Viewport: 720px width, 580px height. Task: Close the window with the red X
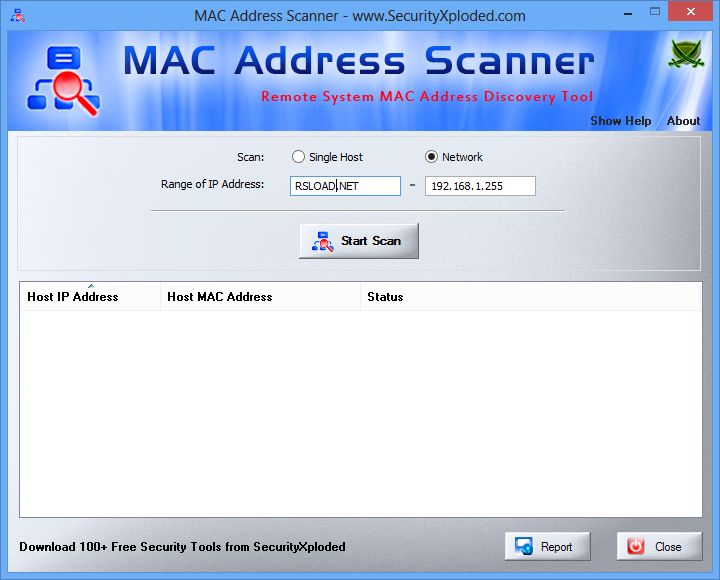click(x=690, y=12)
